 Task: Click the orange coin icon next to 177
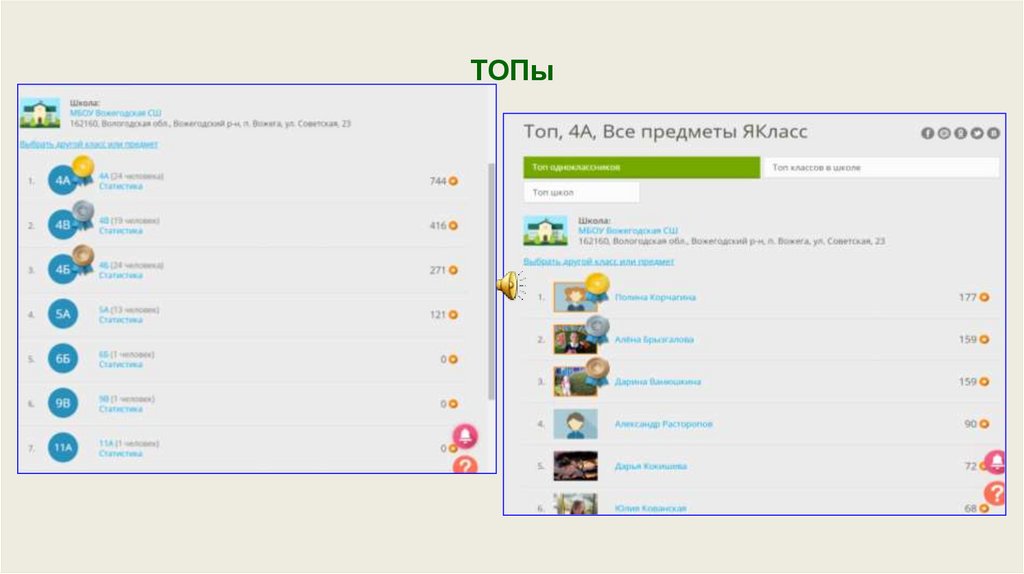pos(984,297)
